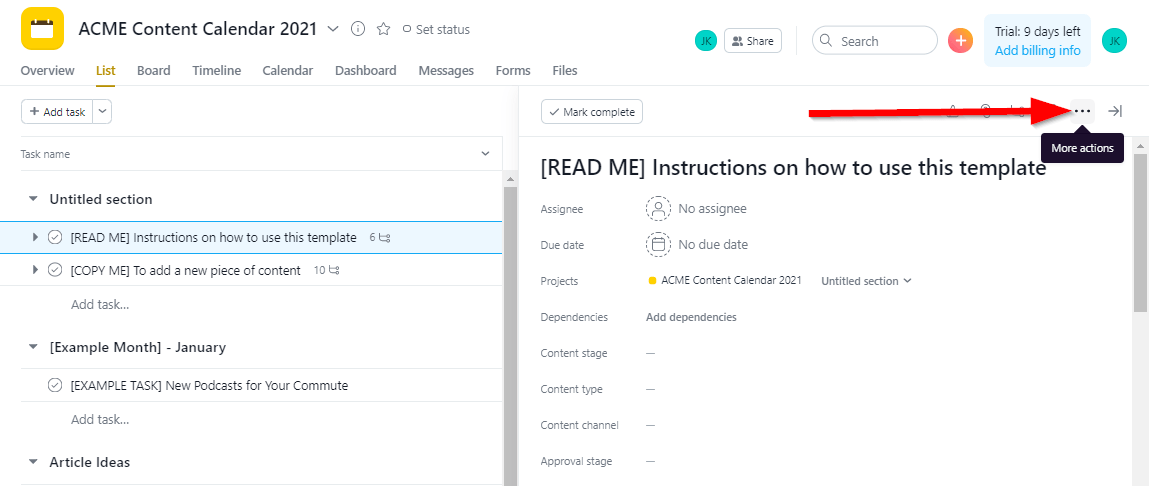Click the yellow project color dot
The height and width of the screenshot is (486, 1149).
tap(652, 281)
